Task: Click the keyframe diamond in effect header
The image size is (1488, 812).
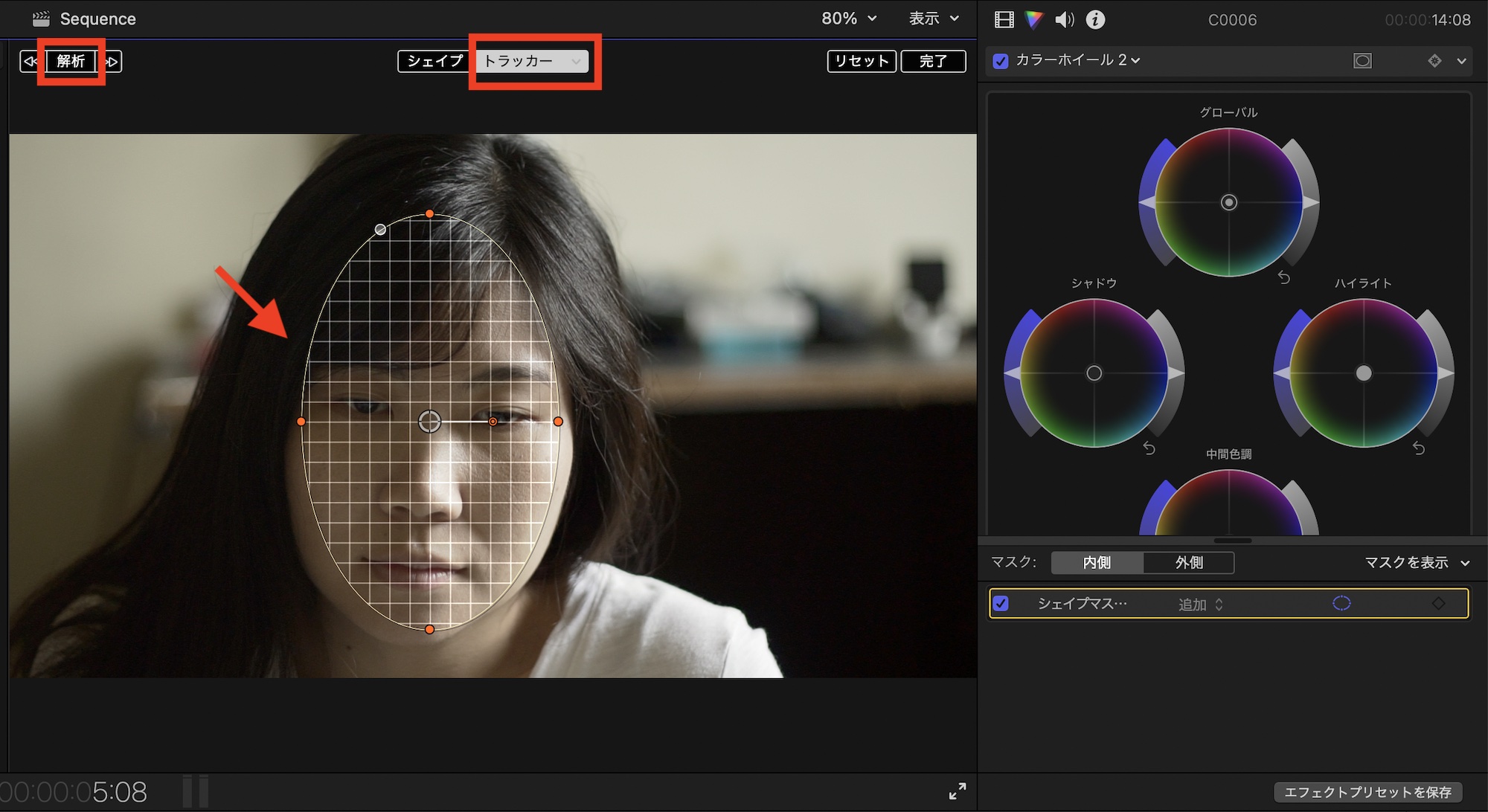Action: tap(1434, 61)
